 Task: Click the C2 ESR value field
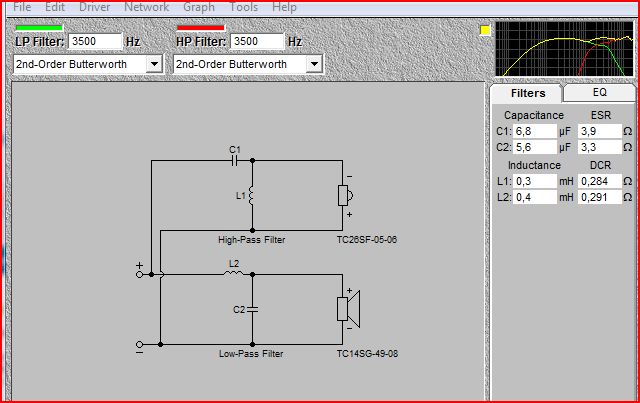[x=600, y=147]
